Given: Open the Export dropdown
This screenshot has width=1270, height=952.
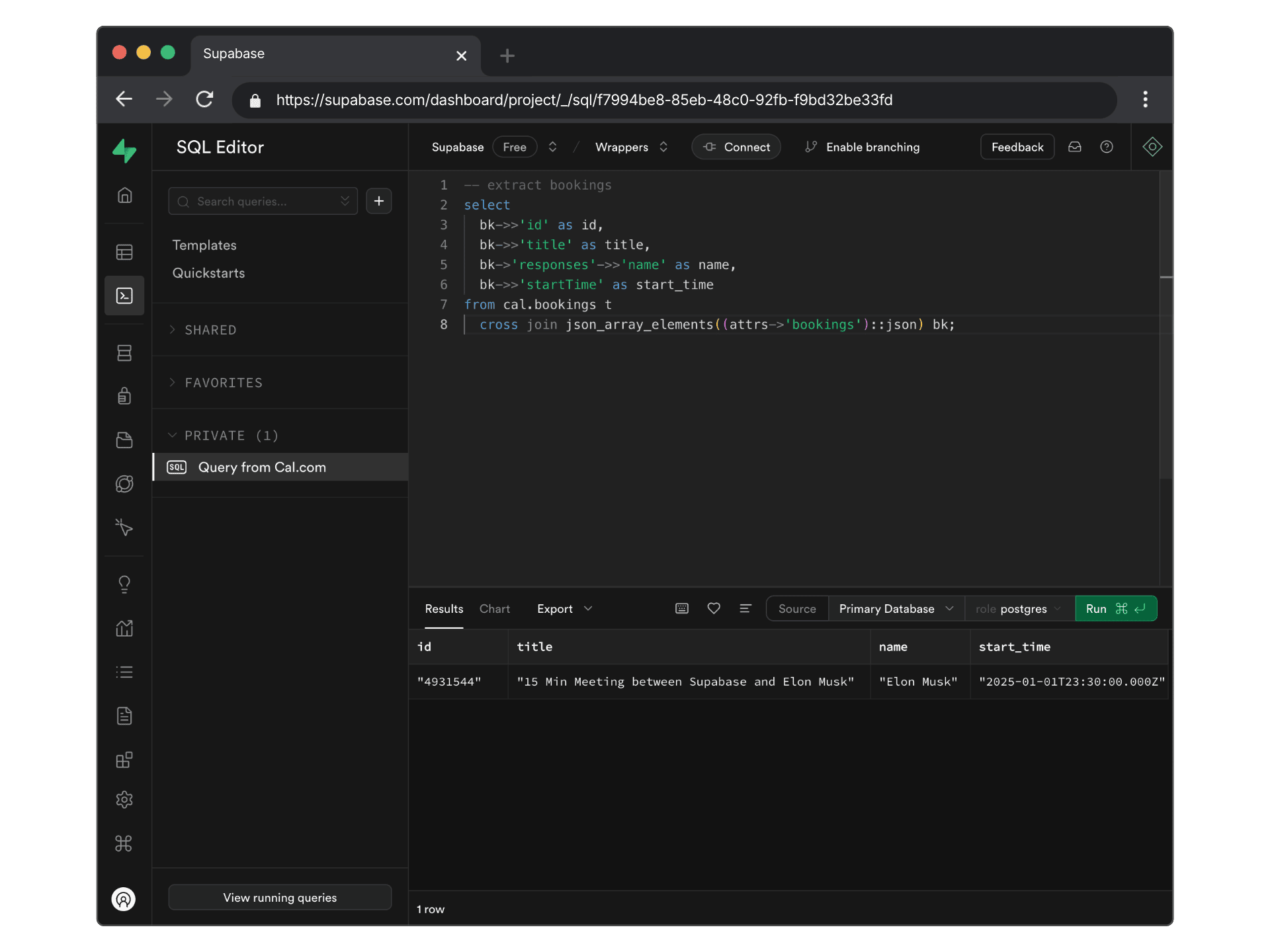Looking at the screenshot, I should pyautogui.click(x=565, y=609).
